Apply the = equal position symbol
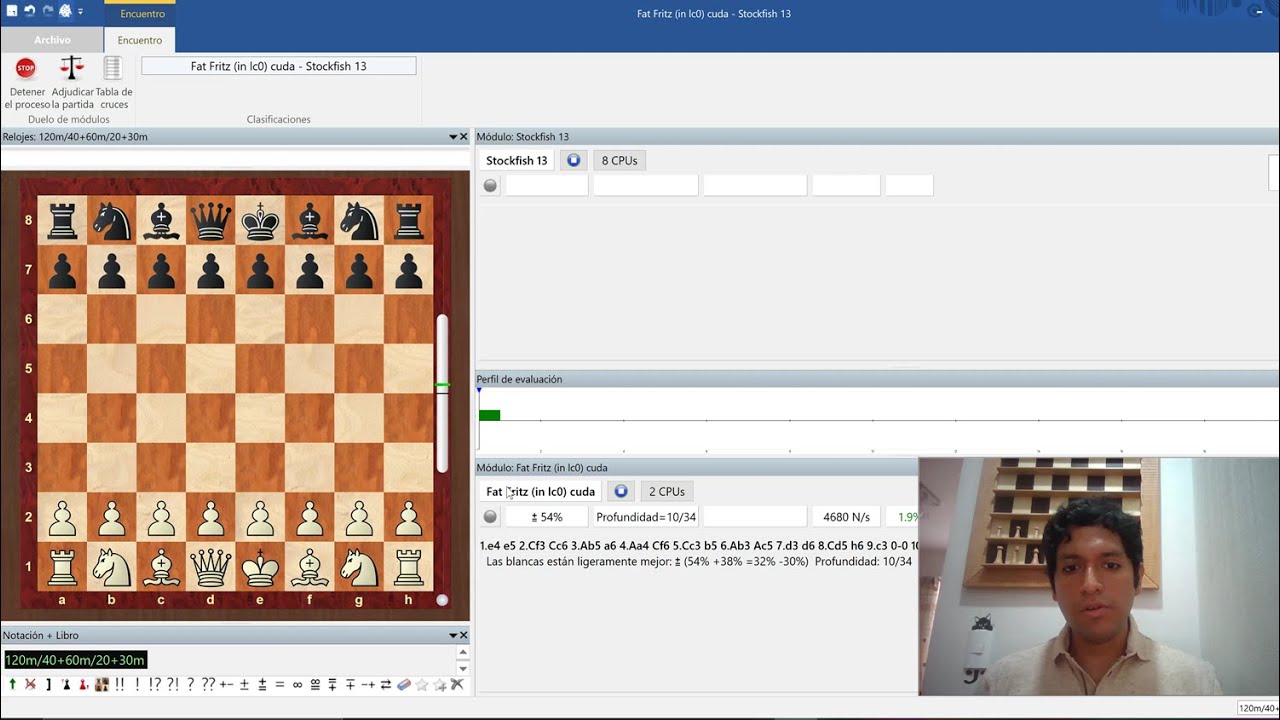1280x720 pixels. [x=279, y=685]
